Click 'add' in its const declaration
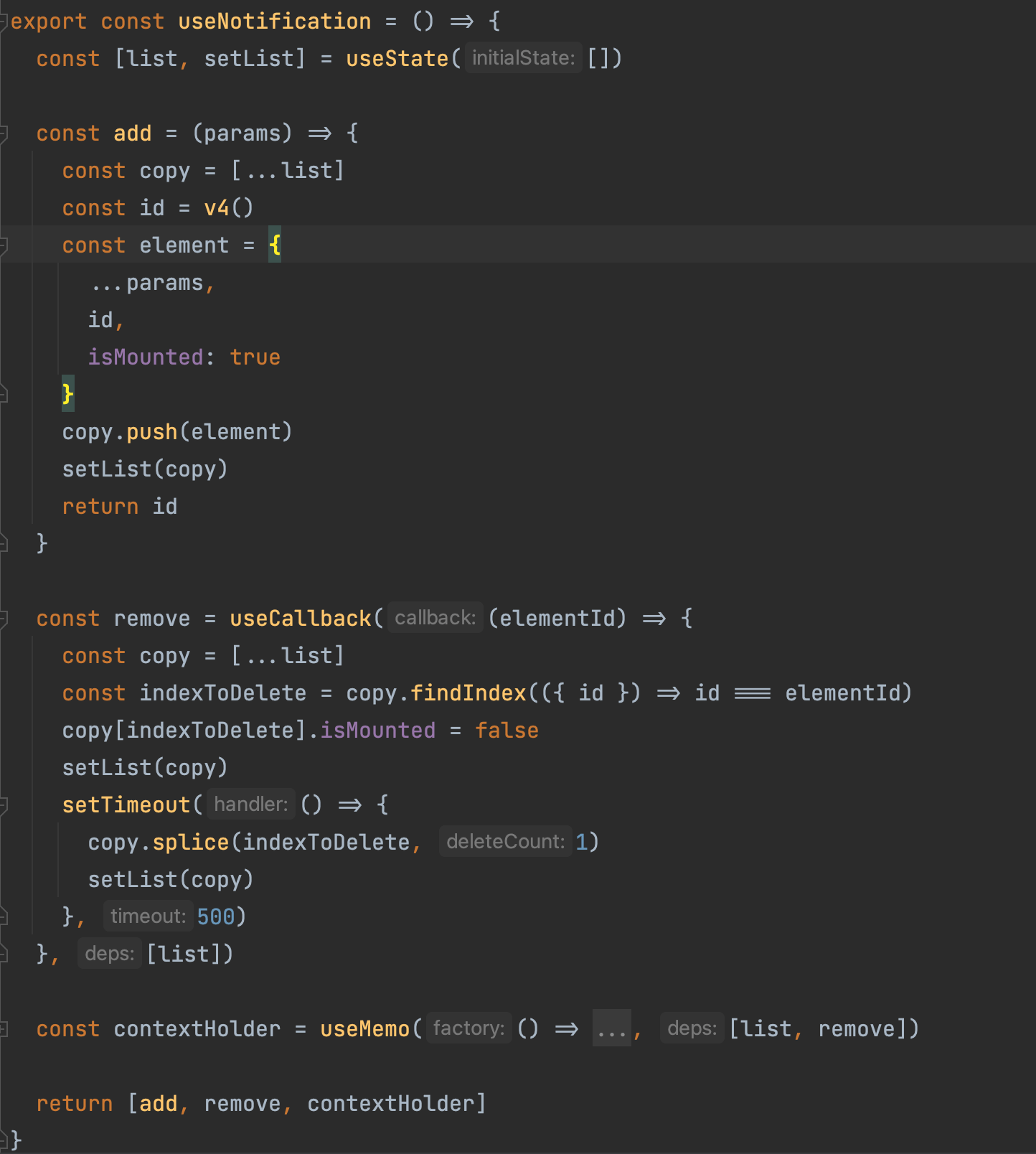 (133, 133)
